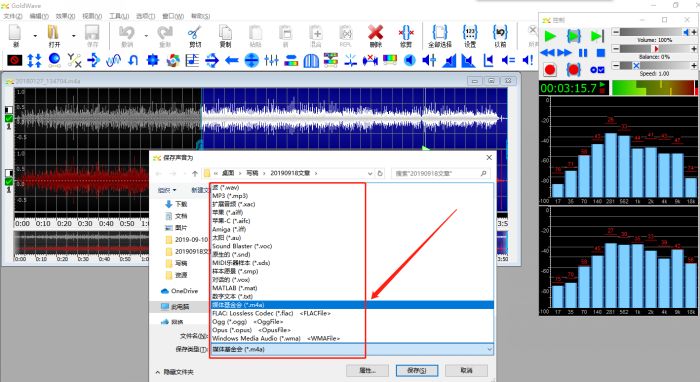This screenshot has width=700, height=382.
Task: Click the 属性... (Properties) button
Action: pos(367,370)
